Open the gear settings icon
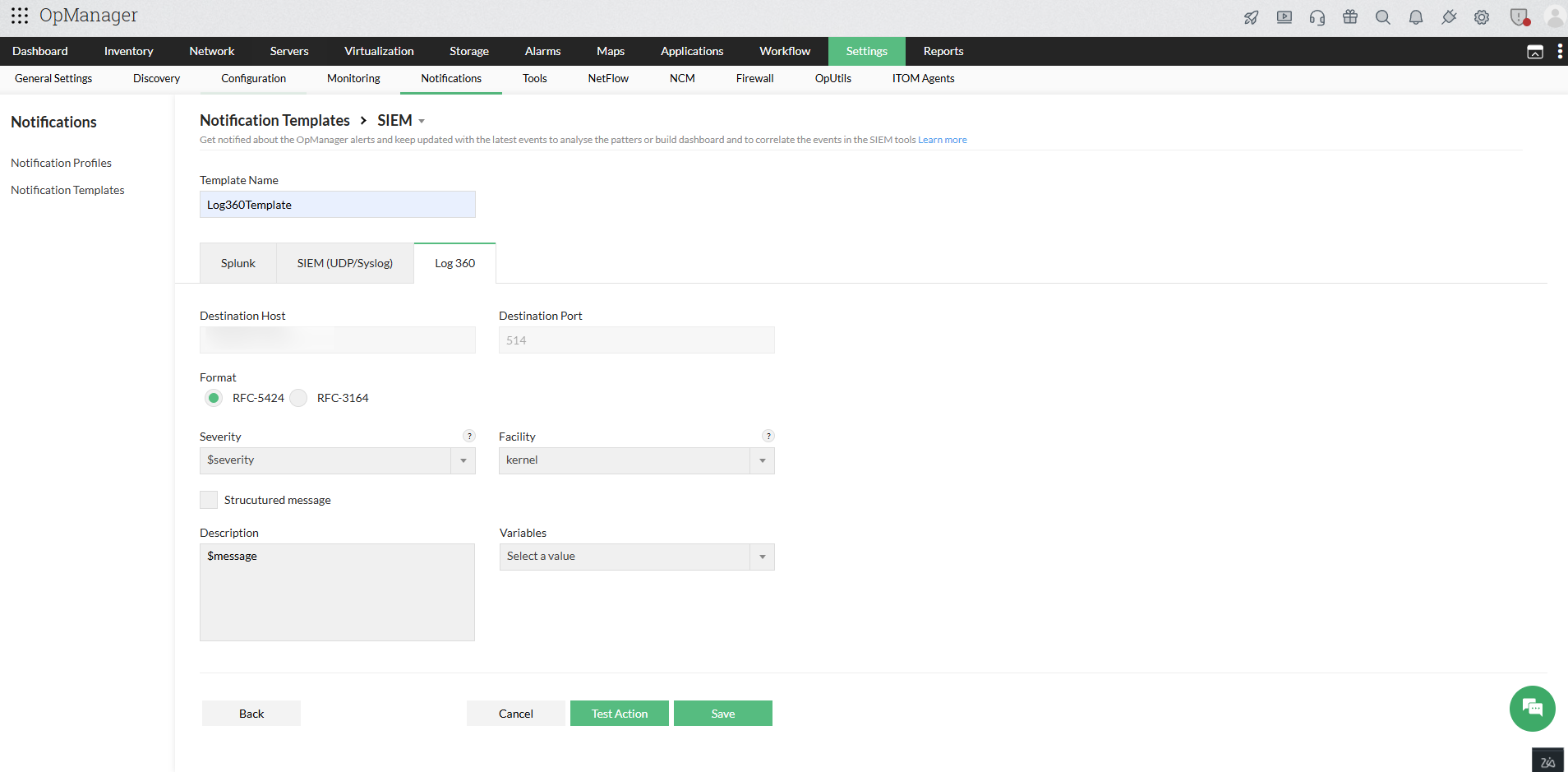 pos(1482,17)
